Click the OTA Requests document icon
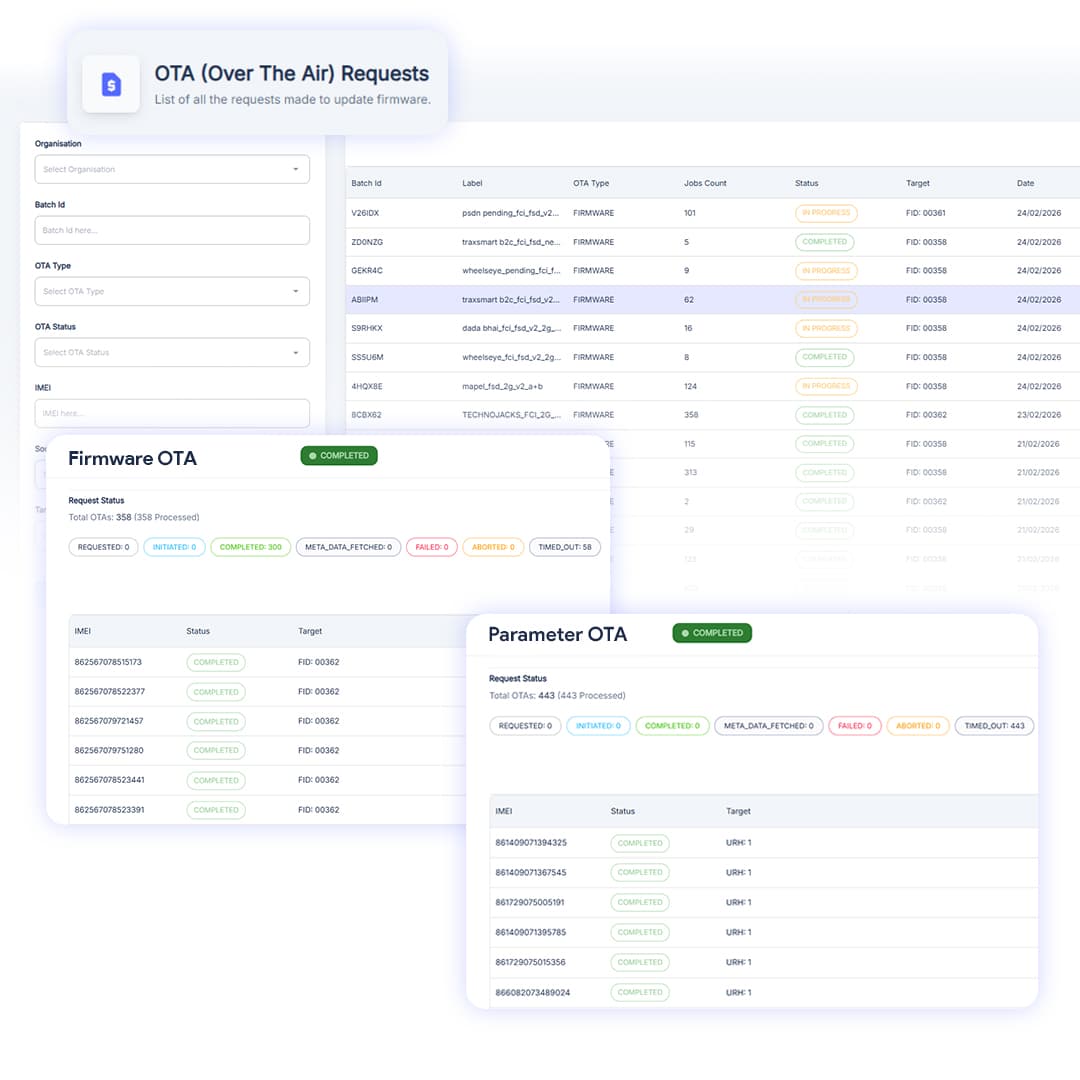 [111, 84]
